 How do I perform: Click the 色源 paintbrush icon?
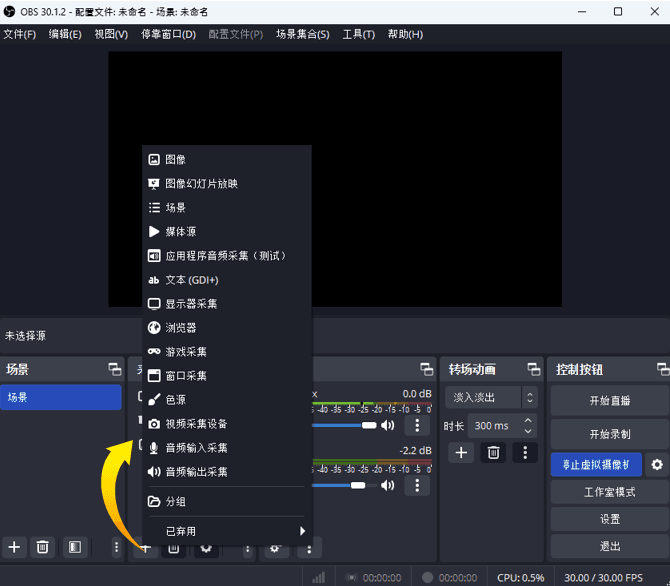point(154,400)
